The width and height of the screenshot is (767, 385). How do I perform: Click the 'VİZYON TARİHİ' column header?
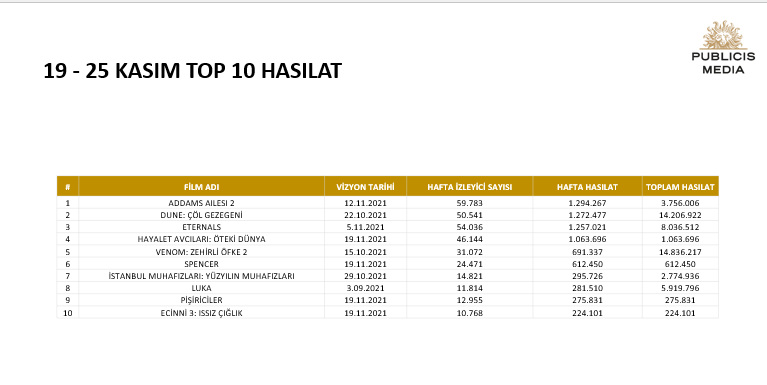tap(365, 187)
